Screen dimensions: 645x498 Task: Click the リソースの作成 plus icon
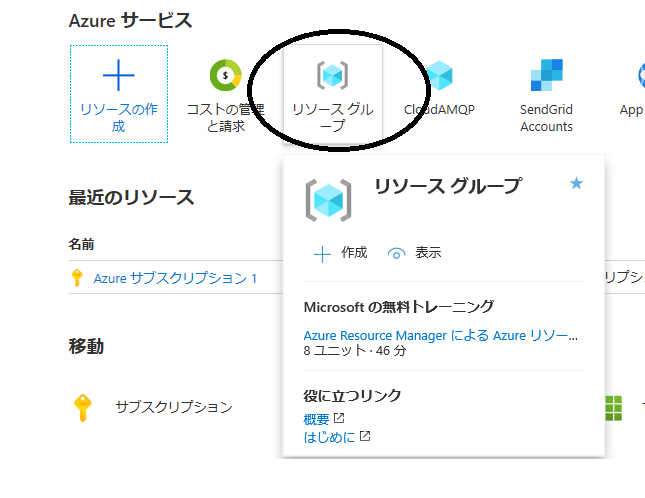[x=118, y=75]
